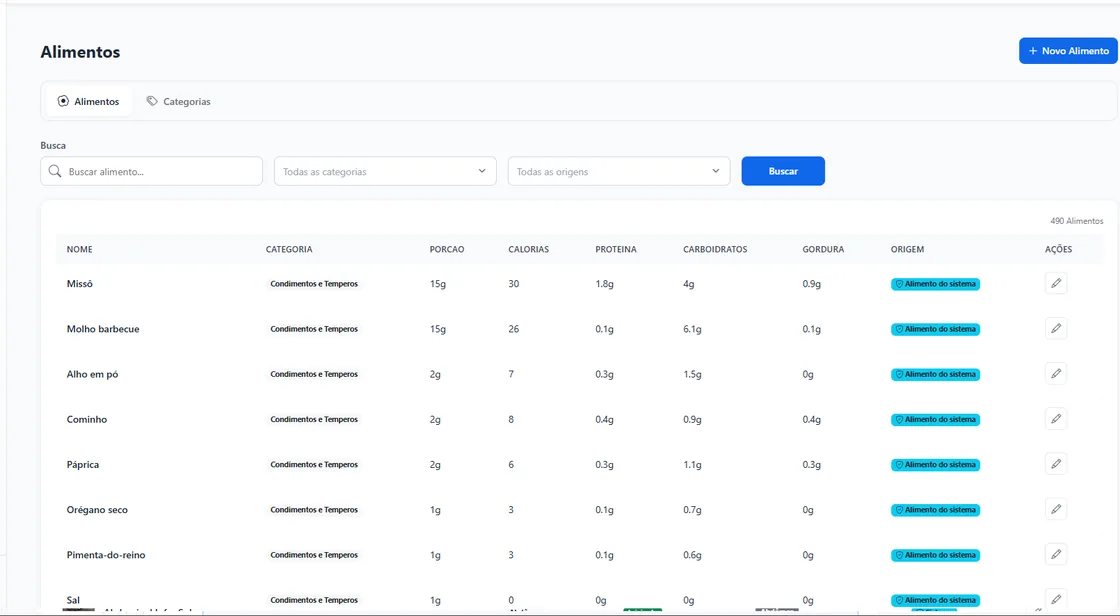Click the Alimentos page heading

(80, 51)
